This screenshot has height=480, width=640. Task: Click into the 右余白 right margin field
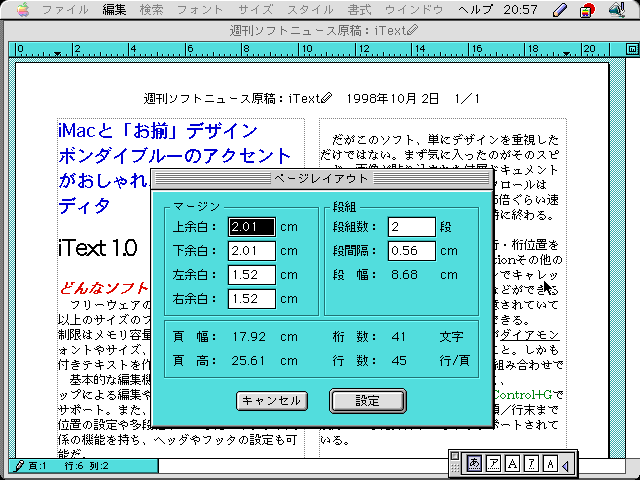coord(251,299)
